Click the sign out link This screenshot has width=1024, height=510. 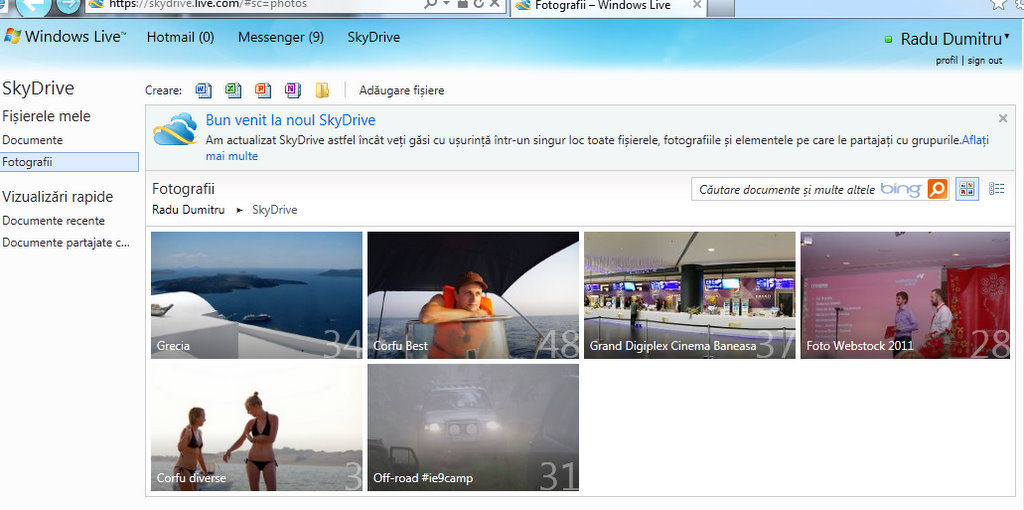coord(985,60)
